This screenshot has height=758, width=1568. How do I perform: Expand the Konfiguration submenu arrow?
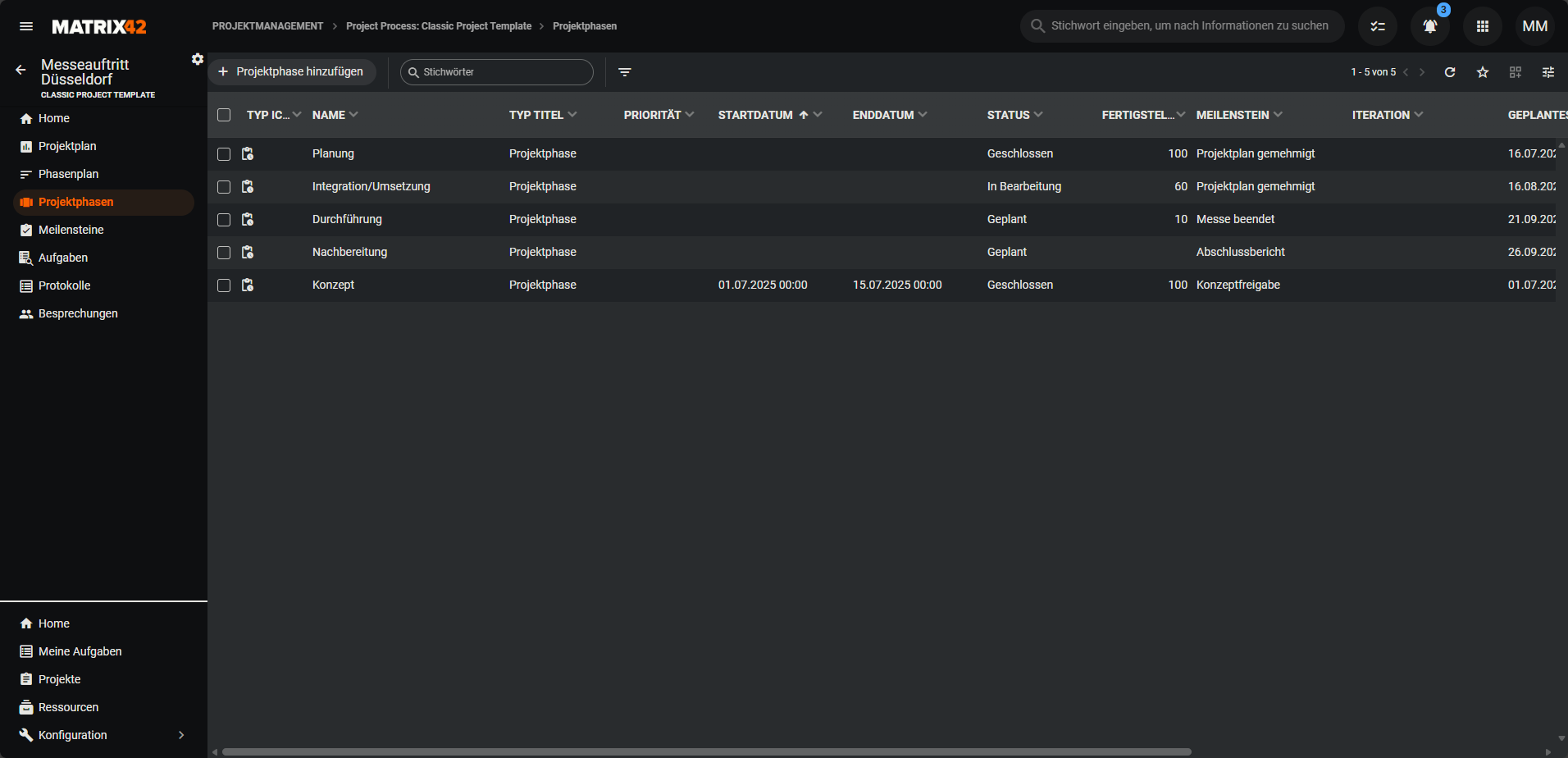coord(181,735)
